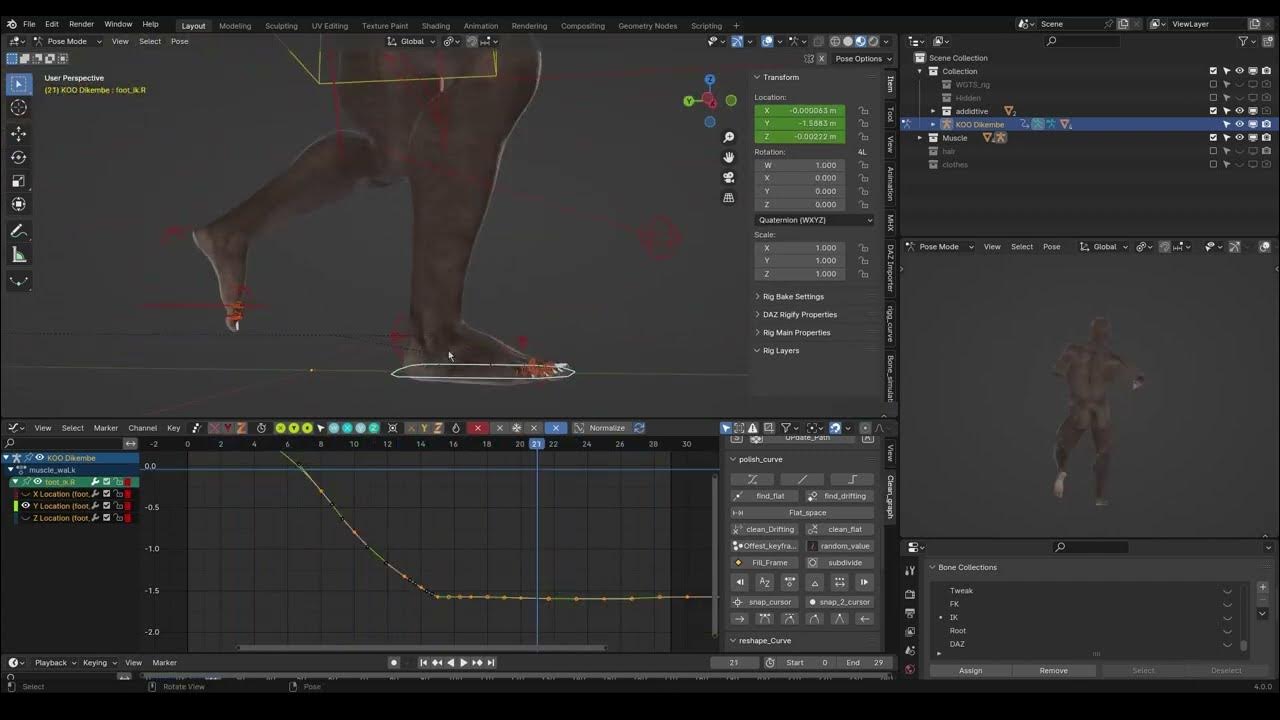This screenshot has width=1280, height=720.
Task: Switch to the Geometry Nodes workspace tab
Action: [647, 26]
